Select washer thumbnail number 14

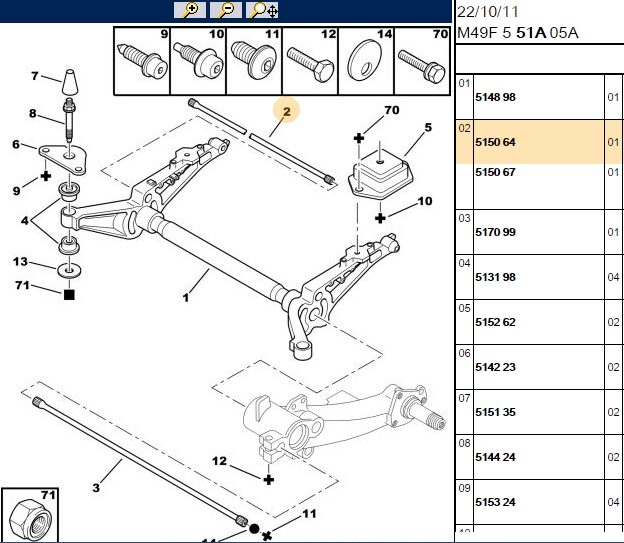(x=366, y=61)
